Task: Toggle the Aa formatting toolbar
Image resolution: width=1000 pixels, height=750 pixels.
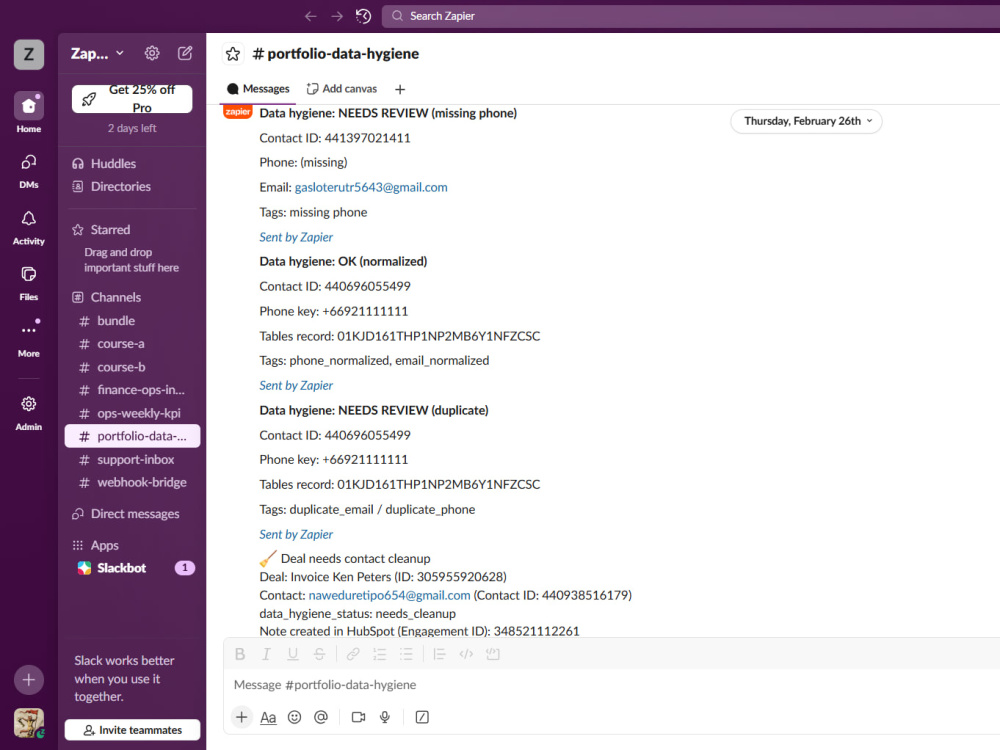Action: (x=268, y=717)
